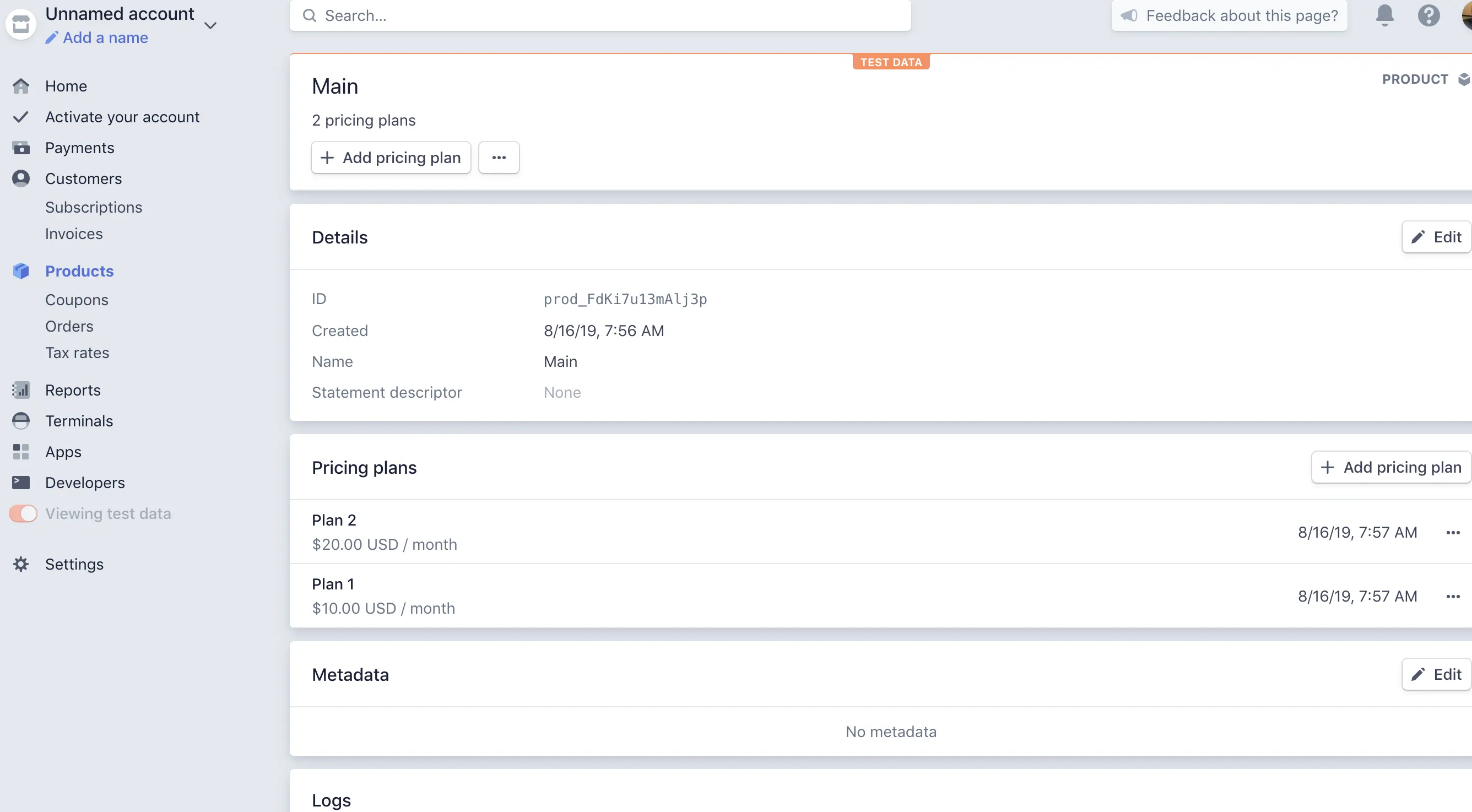The image size is (1472, 812).
Task: Open Coupons from sidebar menu
Action: [x=77, y=300]
